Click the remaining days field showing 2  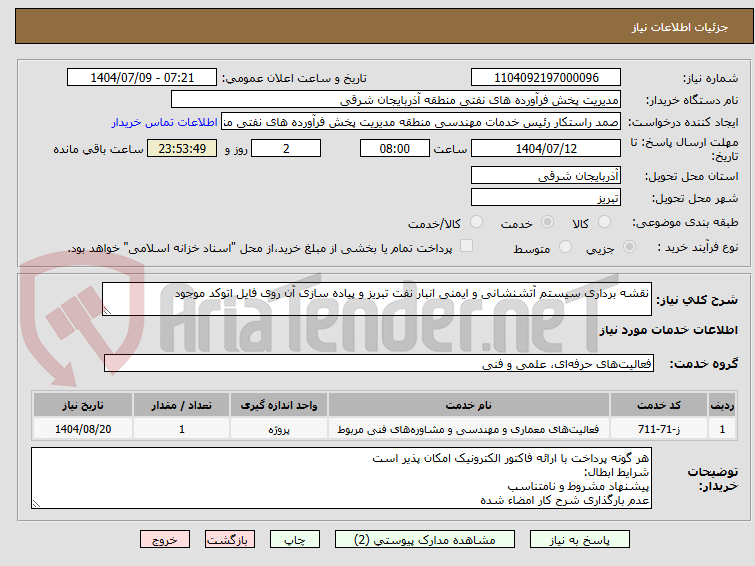click(x=286, y=148)
